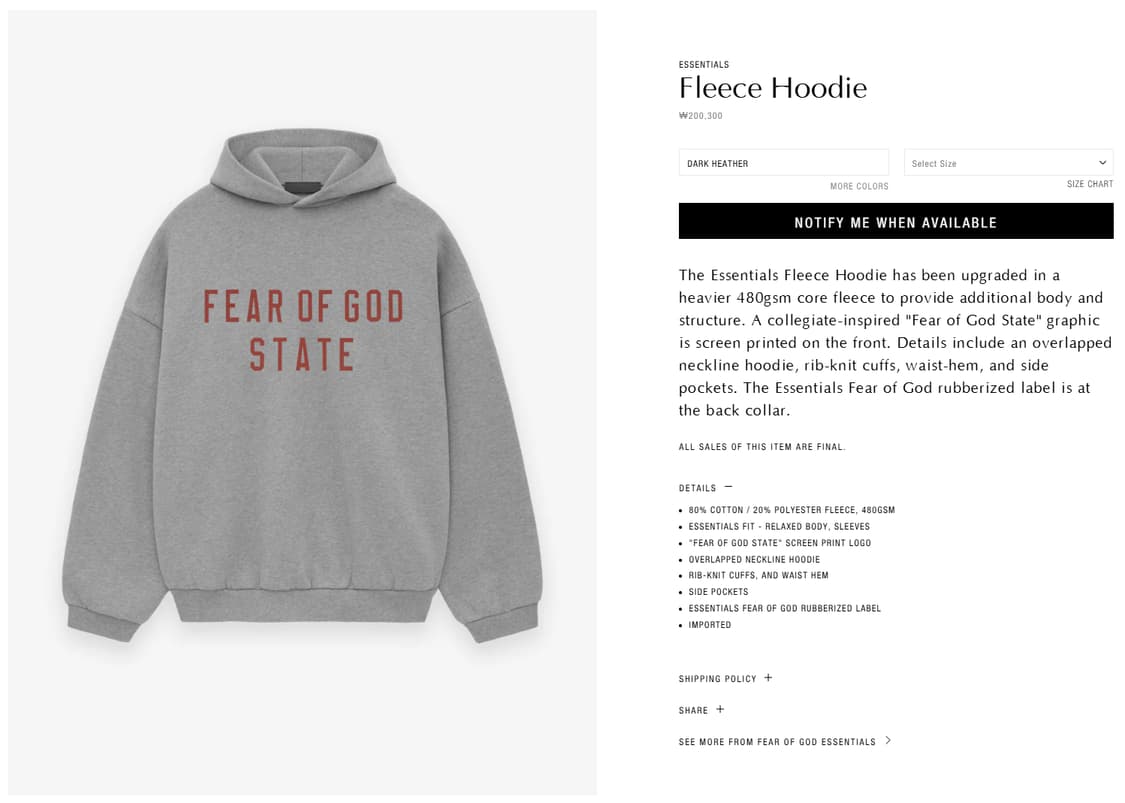Viewport: 1125px width, 803px height.
Task: Click the Essentials brand label above title
Action: [703, 65]
